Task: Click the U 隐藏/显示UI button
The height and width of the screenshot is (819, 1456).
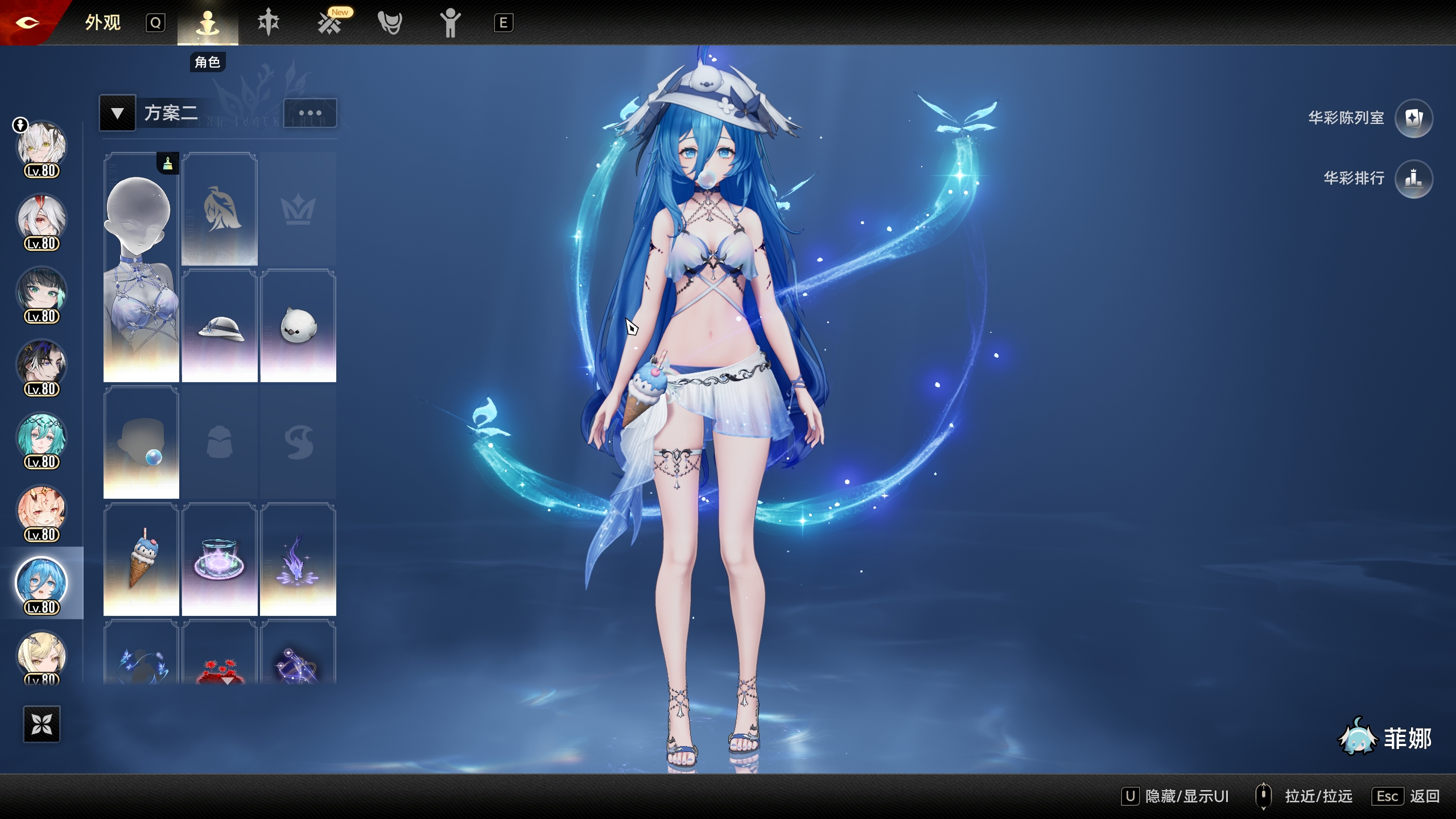Action: 1175,796
